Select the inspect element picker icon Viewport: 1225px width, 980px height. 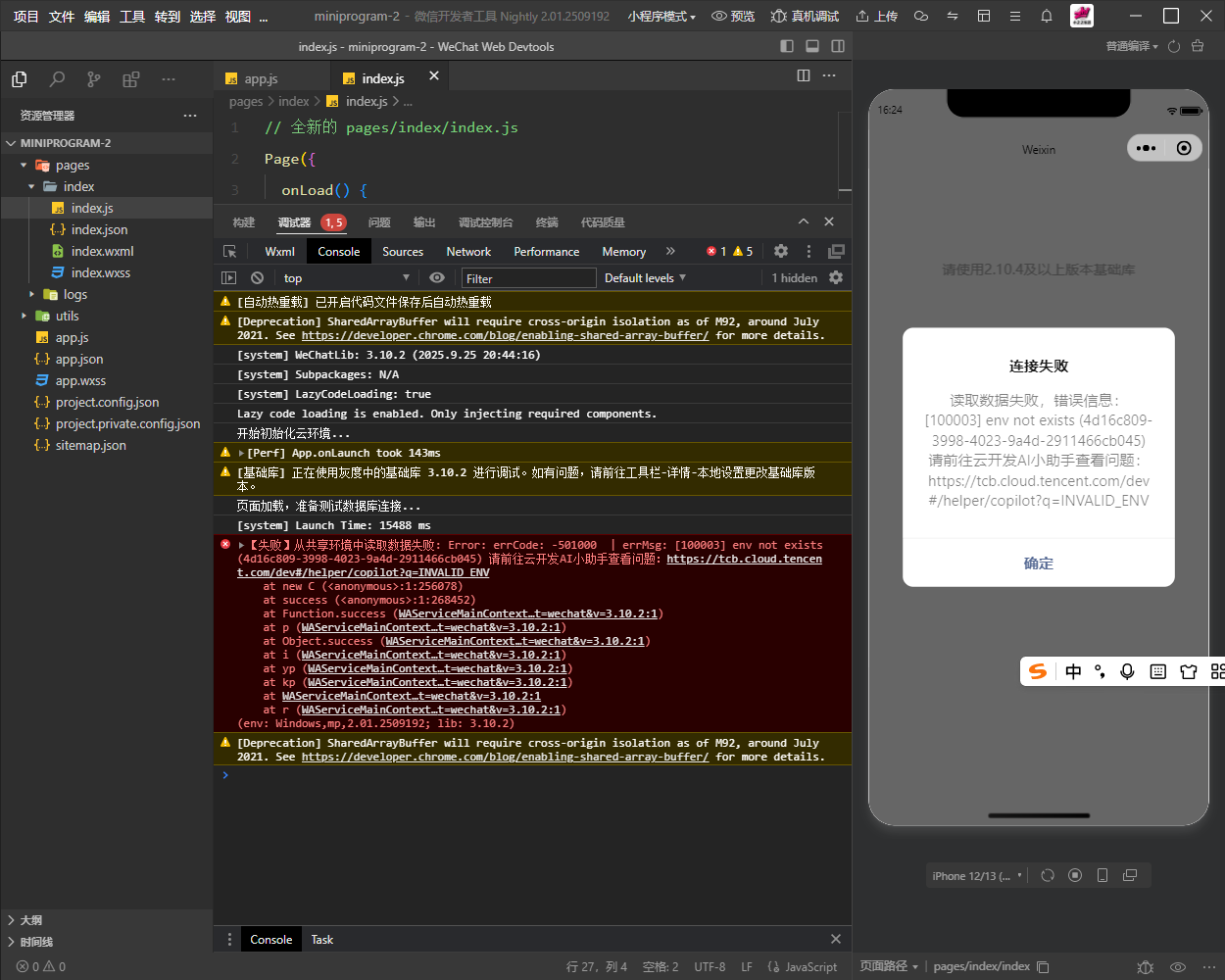pos(230,252)
